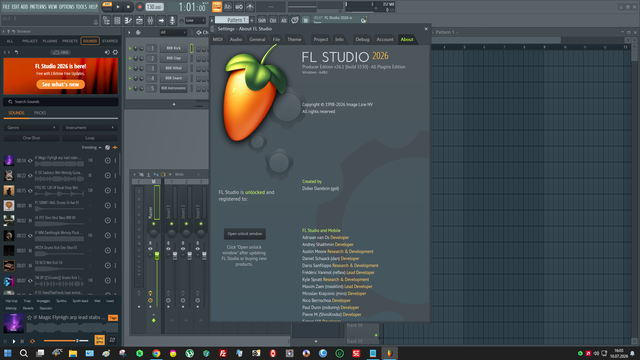Click the red Record button
This screenshot has height=360, width=640.
coord(140,7)
